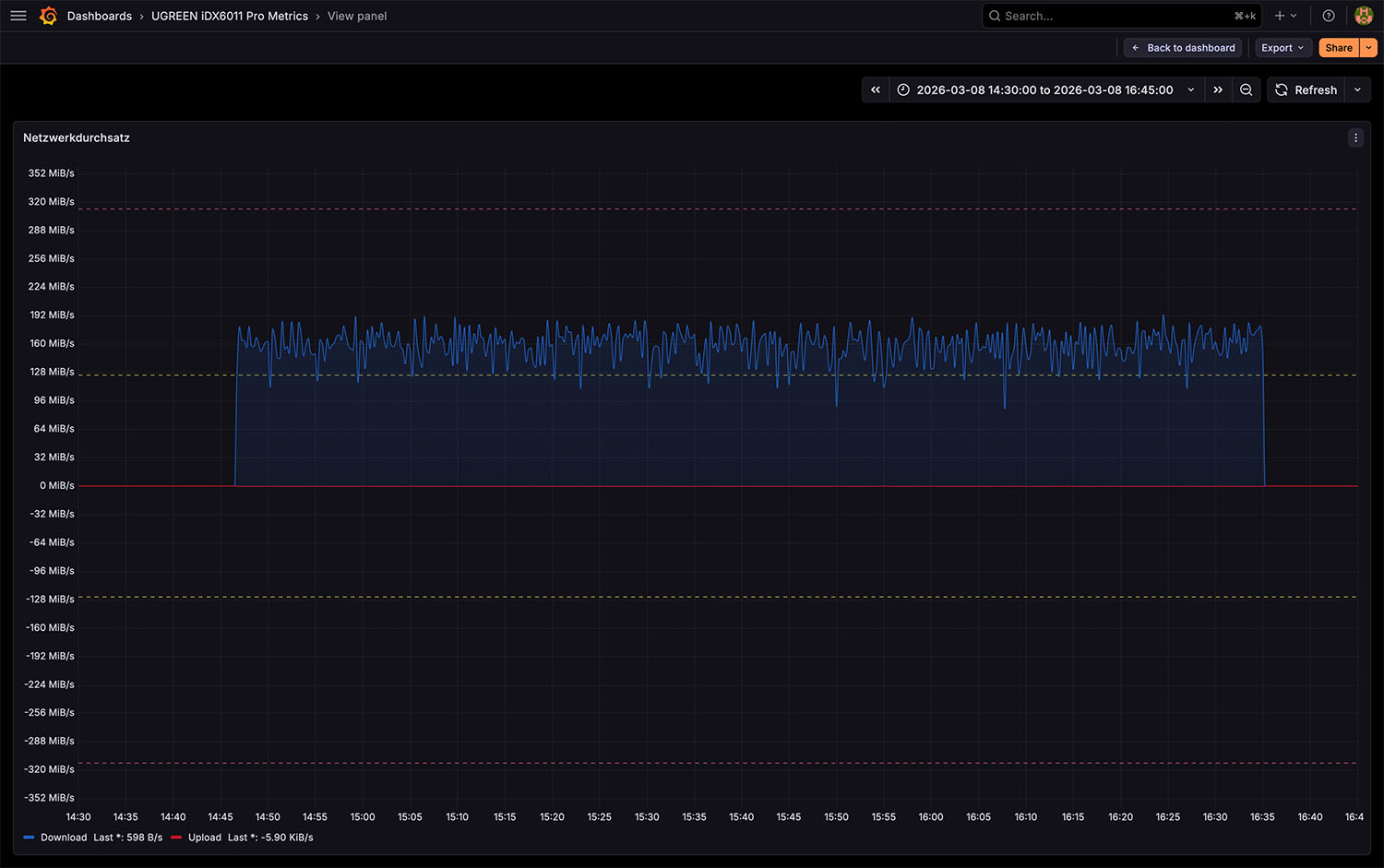Open the Netzwerkdurchsatz panel menu
The width and height of the screenshot is (1384, 868).
pyautogui.click(x=1355, y=137)
